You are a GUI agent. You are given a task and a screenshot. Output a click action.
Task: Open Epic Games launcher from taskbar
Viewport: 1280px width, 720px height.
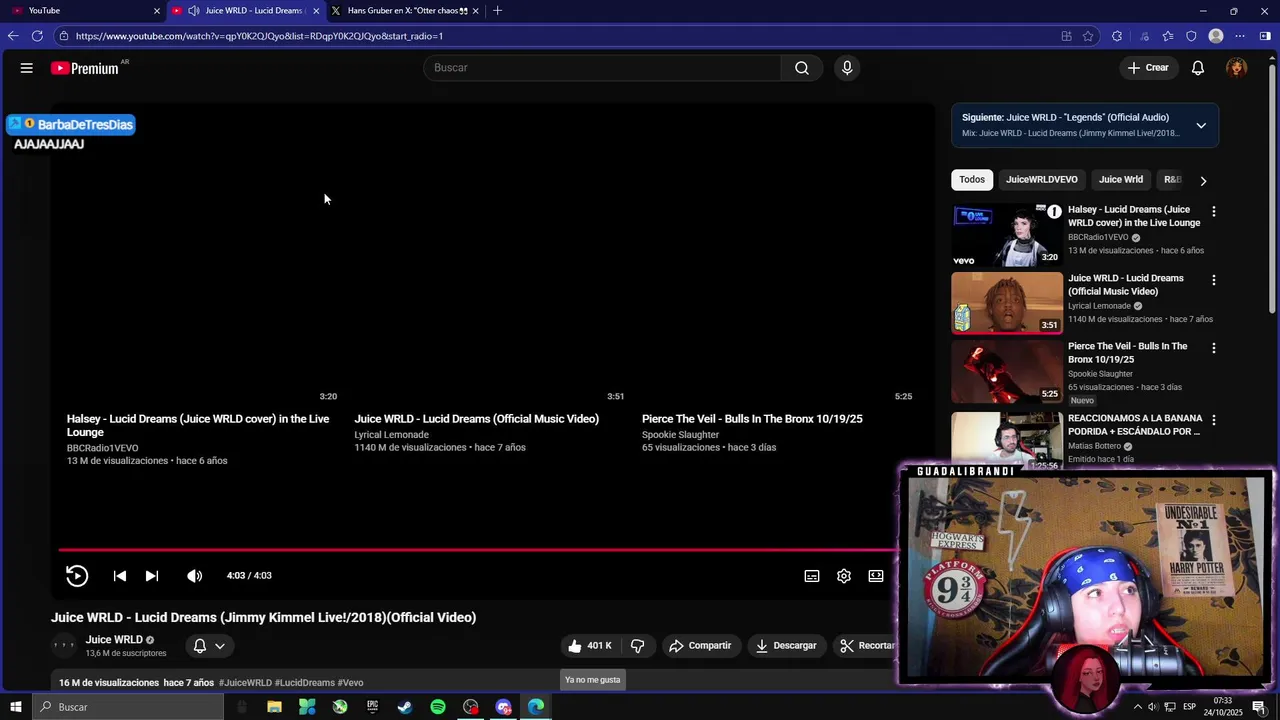(372, 707)
